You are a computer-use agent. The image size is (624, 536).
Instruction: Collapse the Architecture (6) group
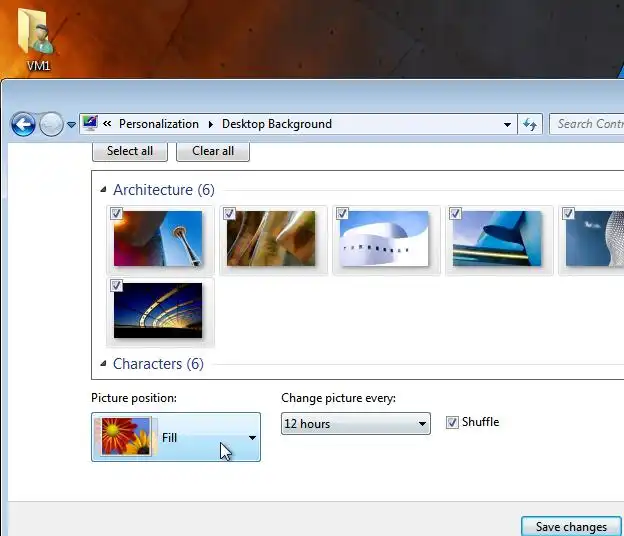(103, 189)
